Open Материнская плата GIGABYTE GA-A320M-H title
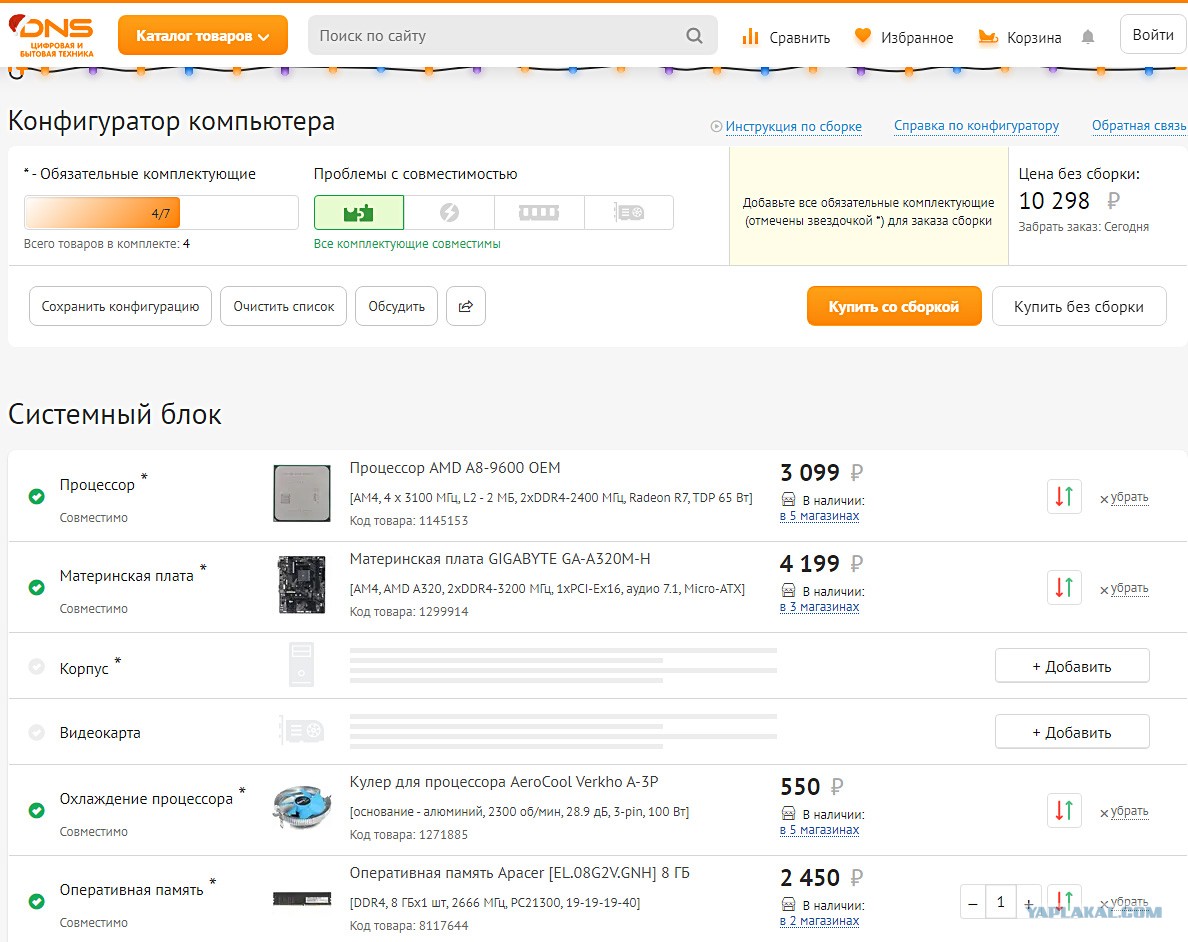The height and width of the screenshot is (942, 1188). pyautogui.click(x=500, y=559)
